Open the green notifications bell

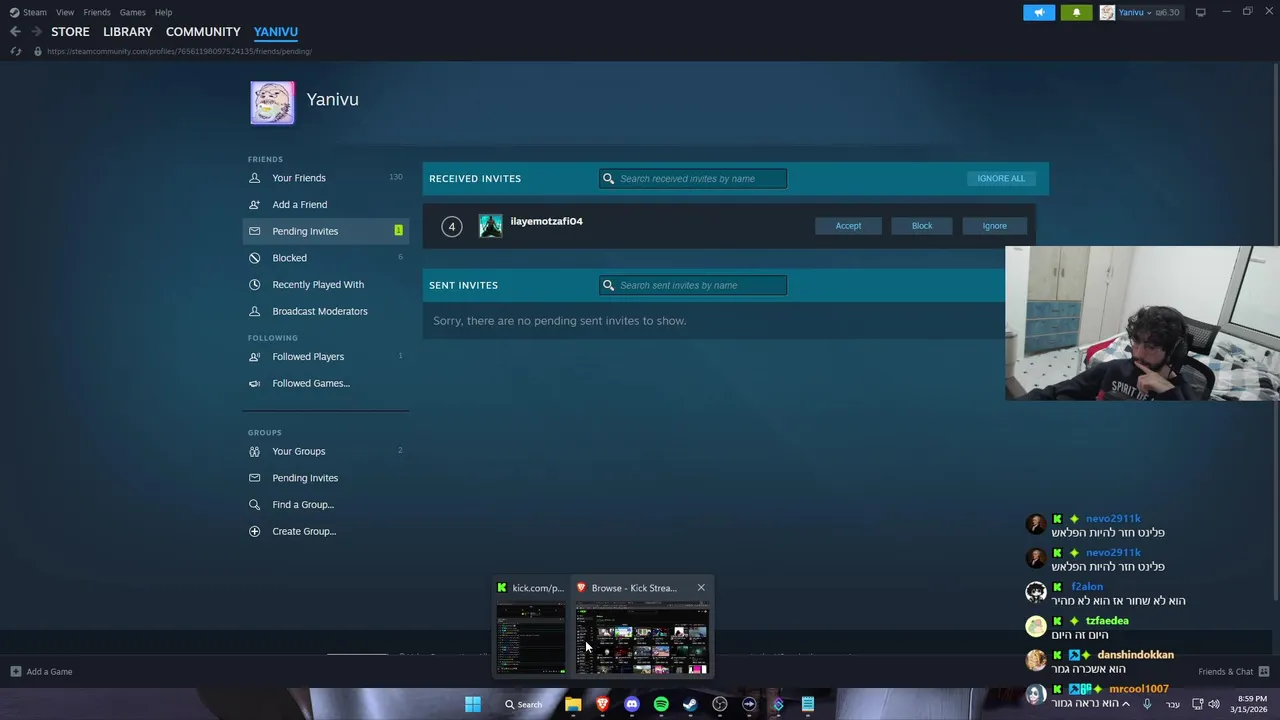(1076, 12)
